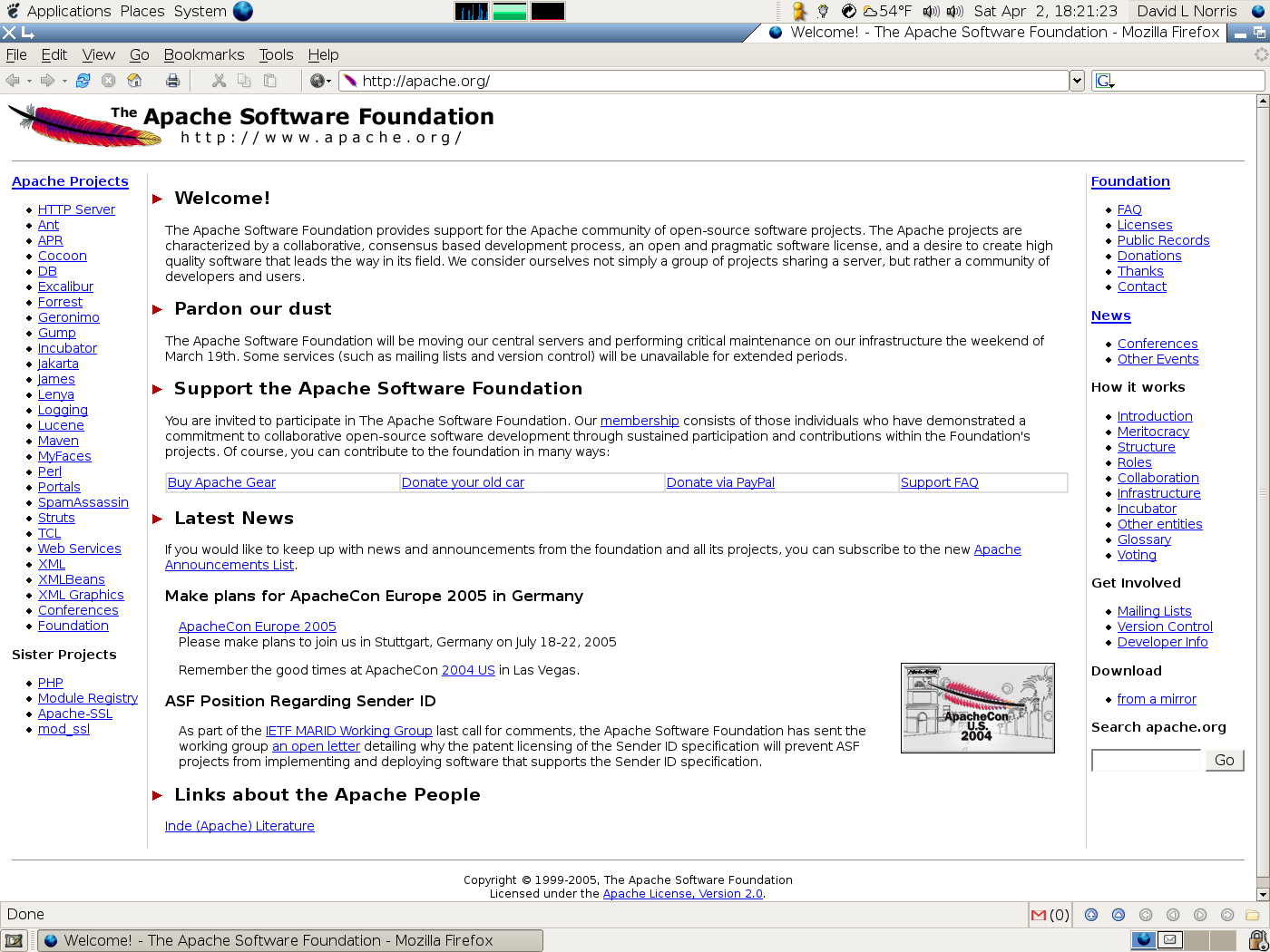The width and height of the screenshot is (1270, 952).
Task: Click the address bar showing http://apache.org/
Action: 704,81
